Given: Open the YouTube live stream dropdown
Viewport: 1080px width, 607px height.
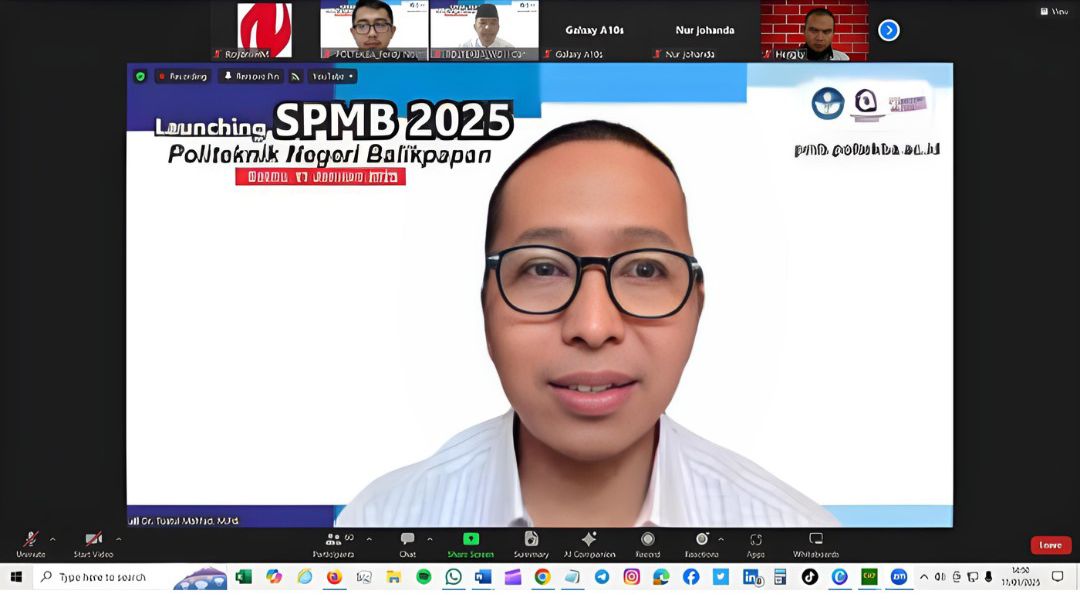Looking at the screenshot, I should click(332, 76).
